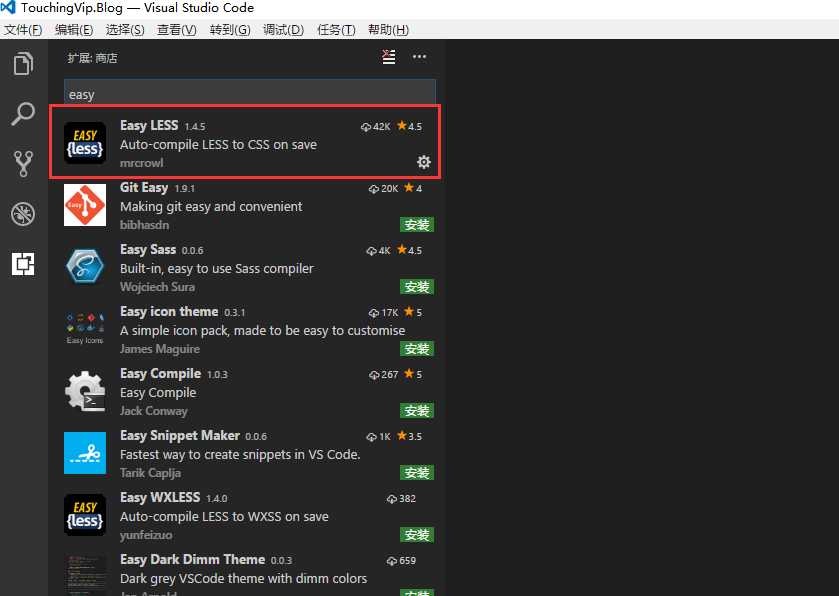The width and height of the screenshot is (839, 596).
Task: Open the Source Control view icon
Action: [23, 164]
